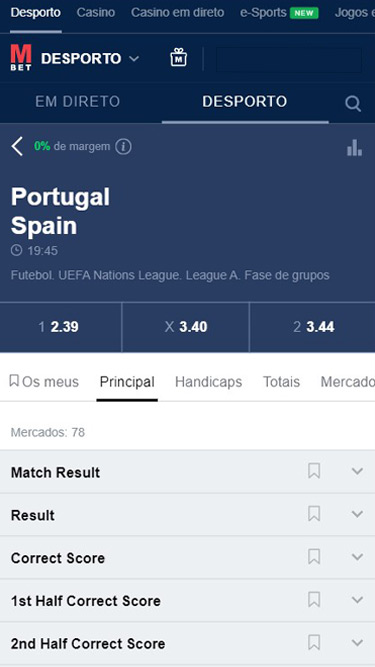Open match statistics bar chart icon

pyautogui.click(x=354, y=148)
